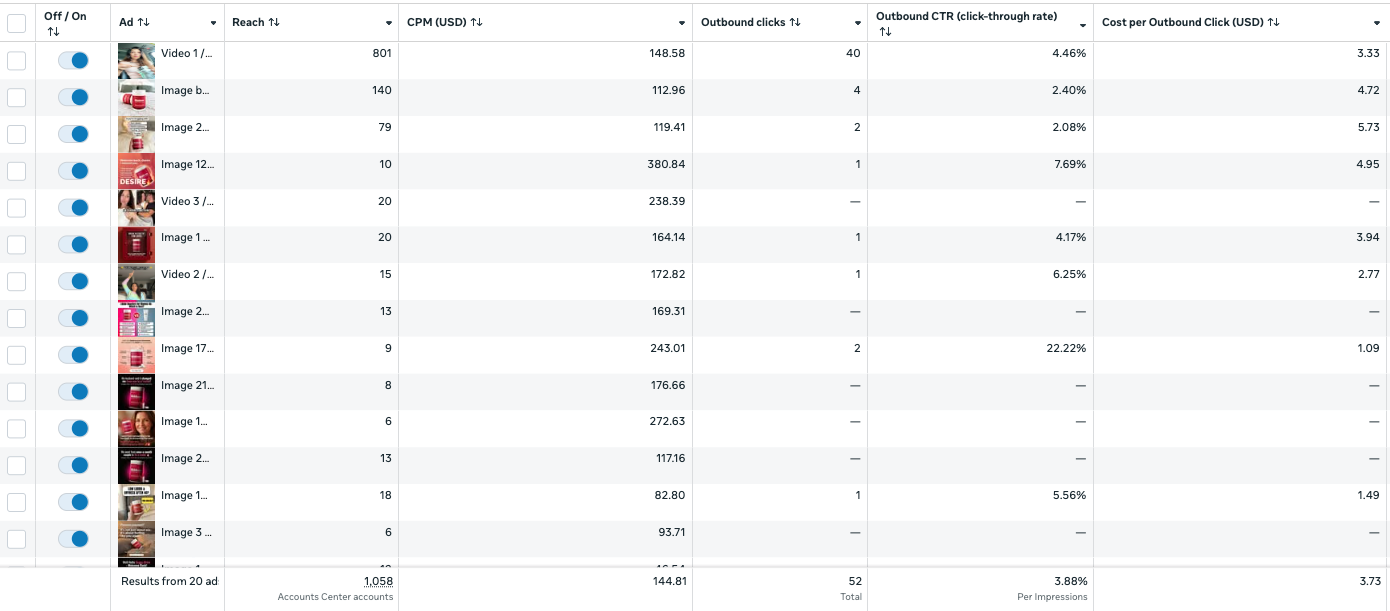Click sort arrows under Off / On header
Image resolution: width=1390 pixels, height=611 pixels.
(53, 32)
